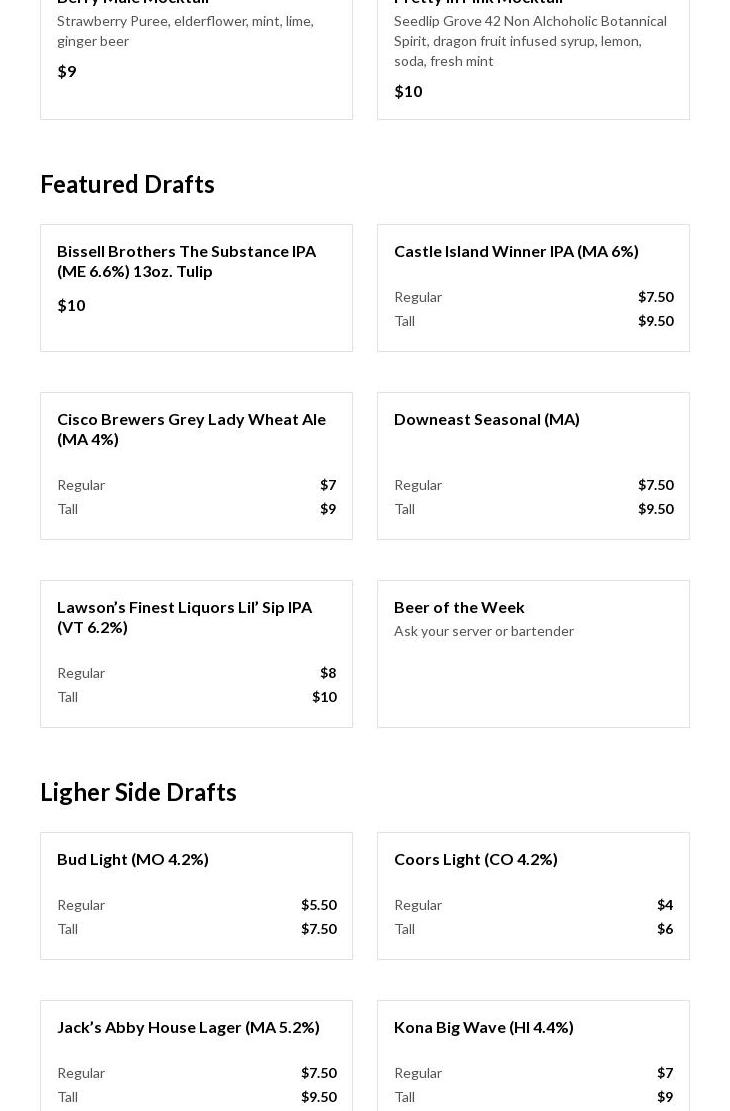Click the Featured Drafts heading

[127, 184]
